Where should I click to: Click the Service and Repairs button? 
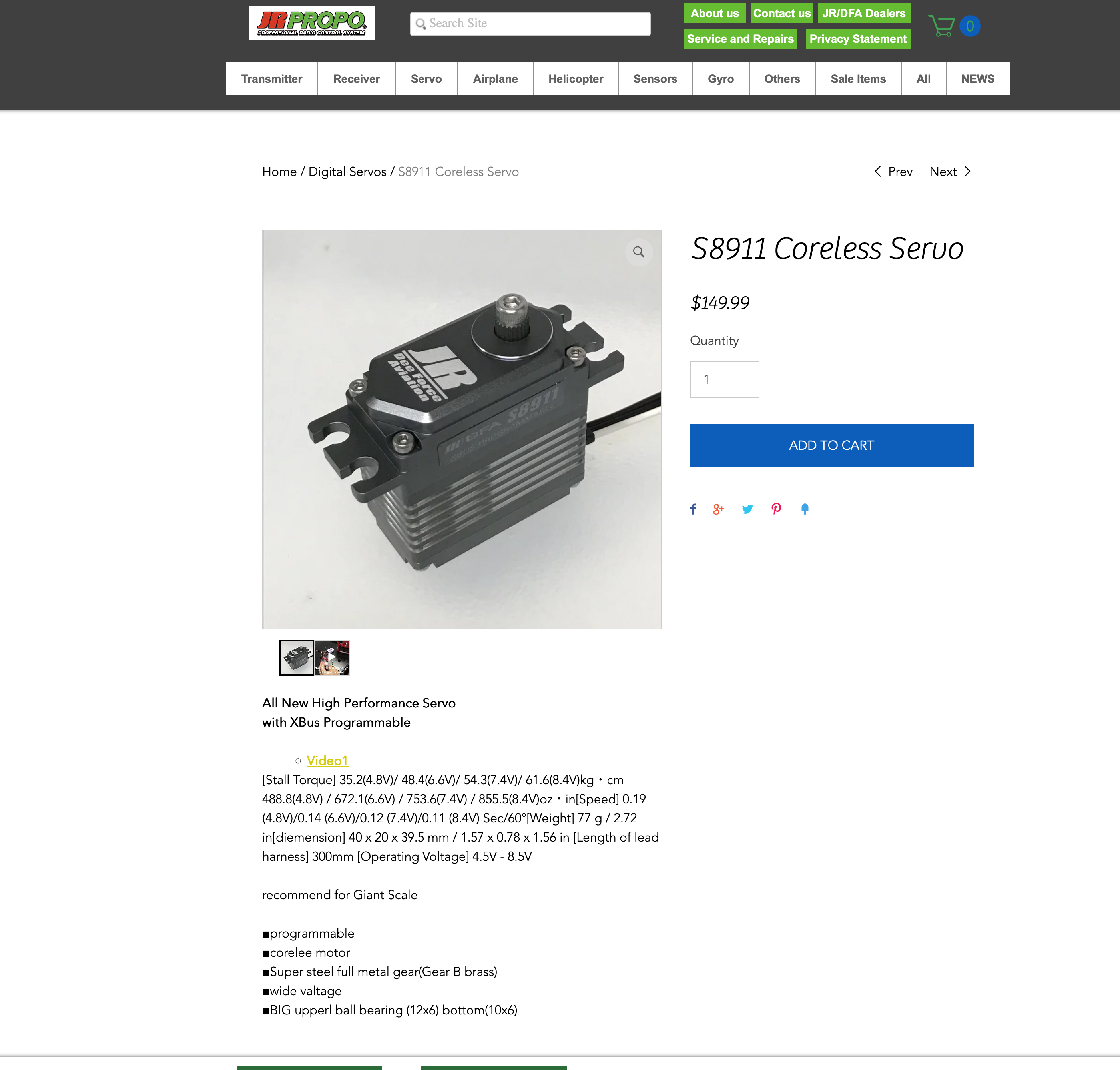pos(740,39)
